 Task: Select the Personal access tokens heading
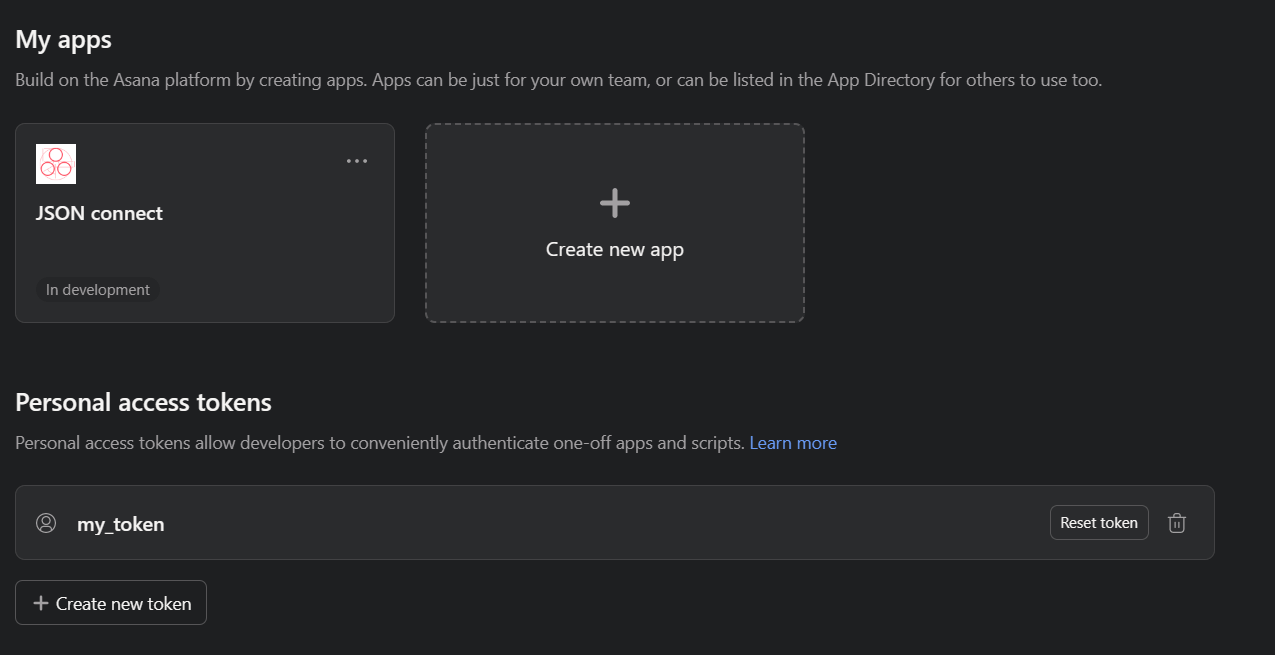143,401
